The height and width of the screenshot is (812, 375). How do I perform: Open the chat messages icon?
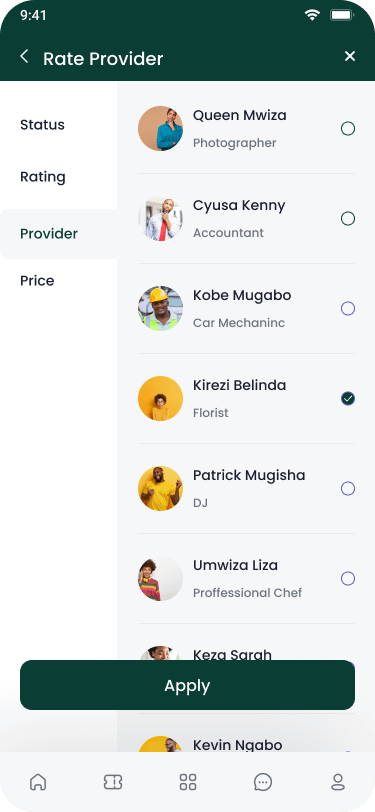(x=263, y=782)
